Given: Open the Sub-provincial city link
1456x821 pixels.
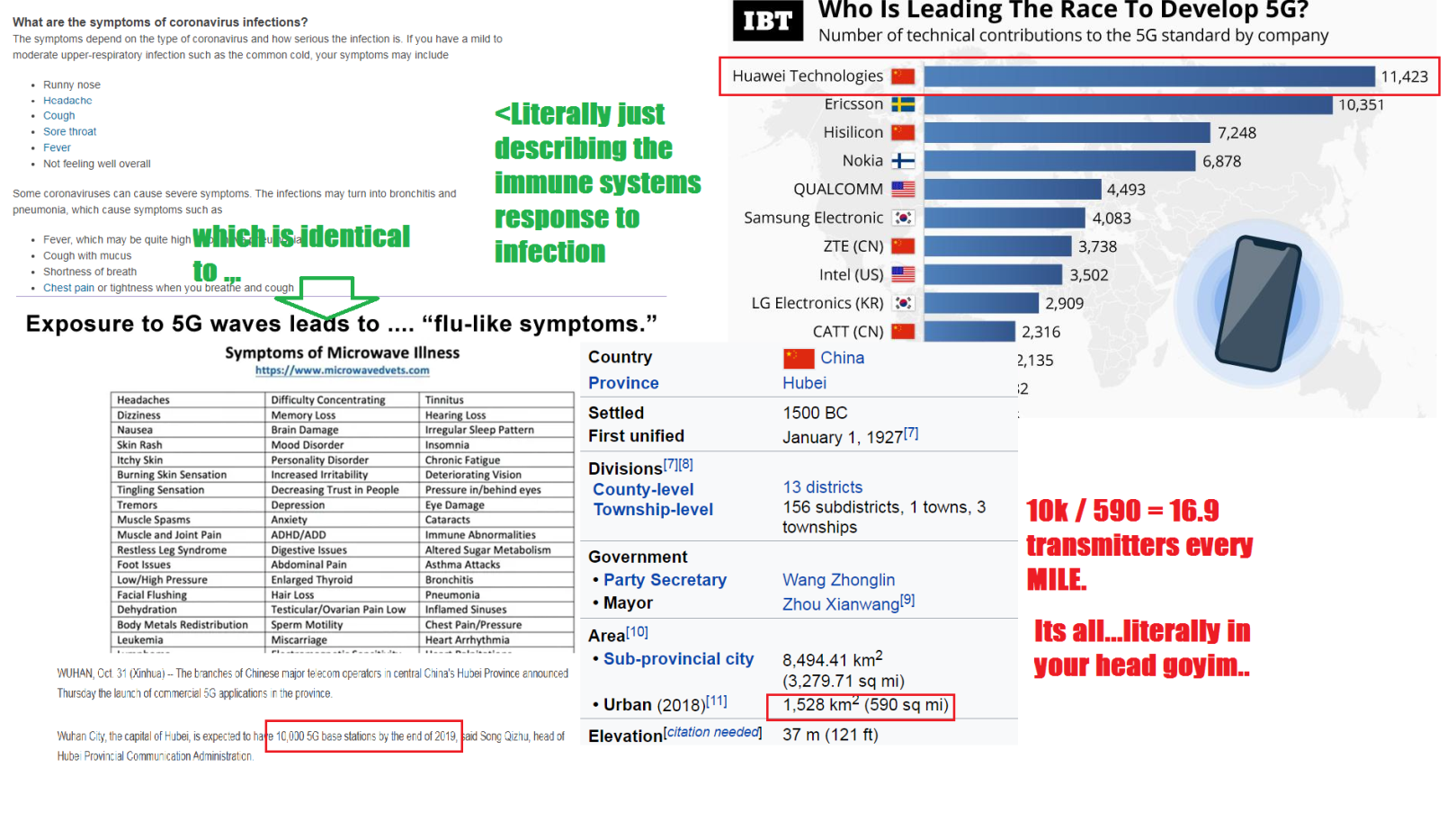Looking at the screenshot, I should [x=678, y=659].
